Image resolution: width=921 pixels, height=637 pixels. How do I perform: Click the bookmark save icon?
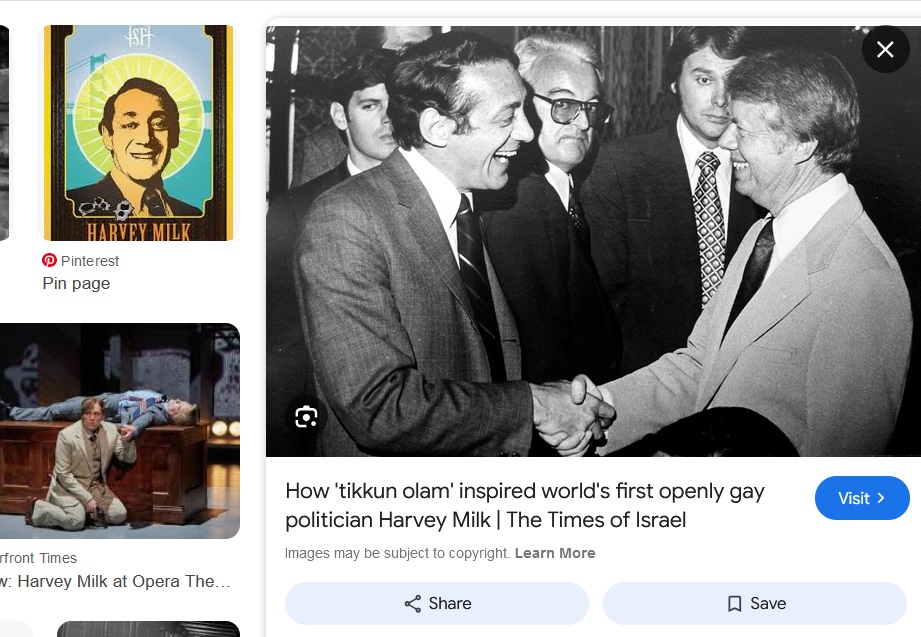(x=734, y=604)
